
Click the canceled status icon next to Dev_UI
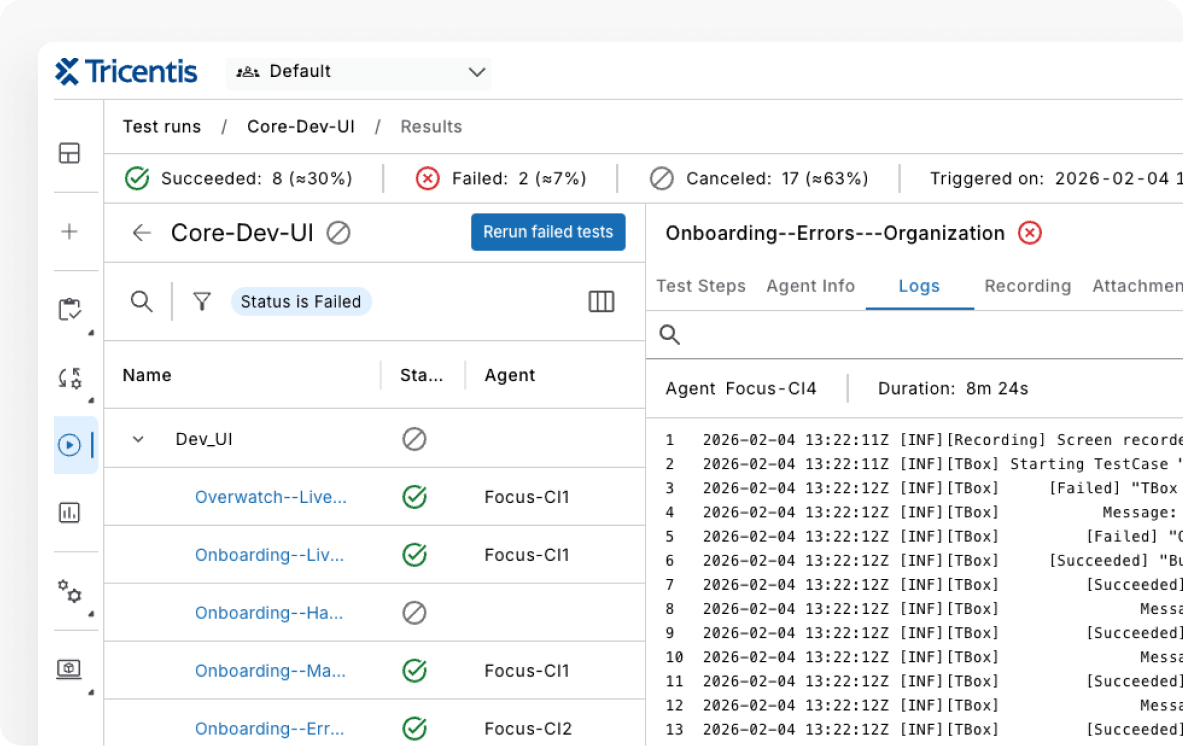click(x=414, y=438)
